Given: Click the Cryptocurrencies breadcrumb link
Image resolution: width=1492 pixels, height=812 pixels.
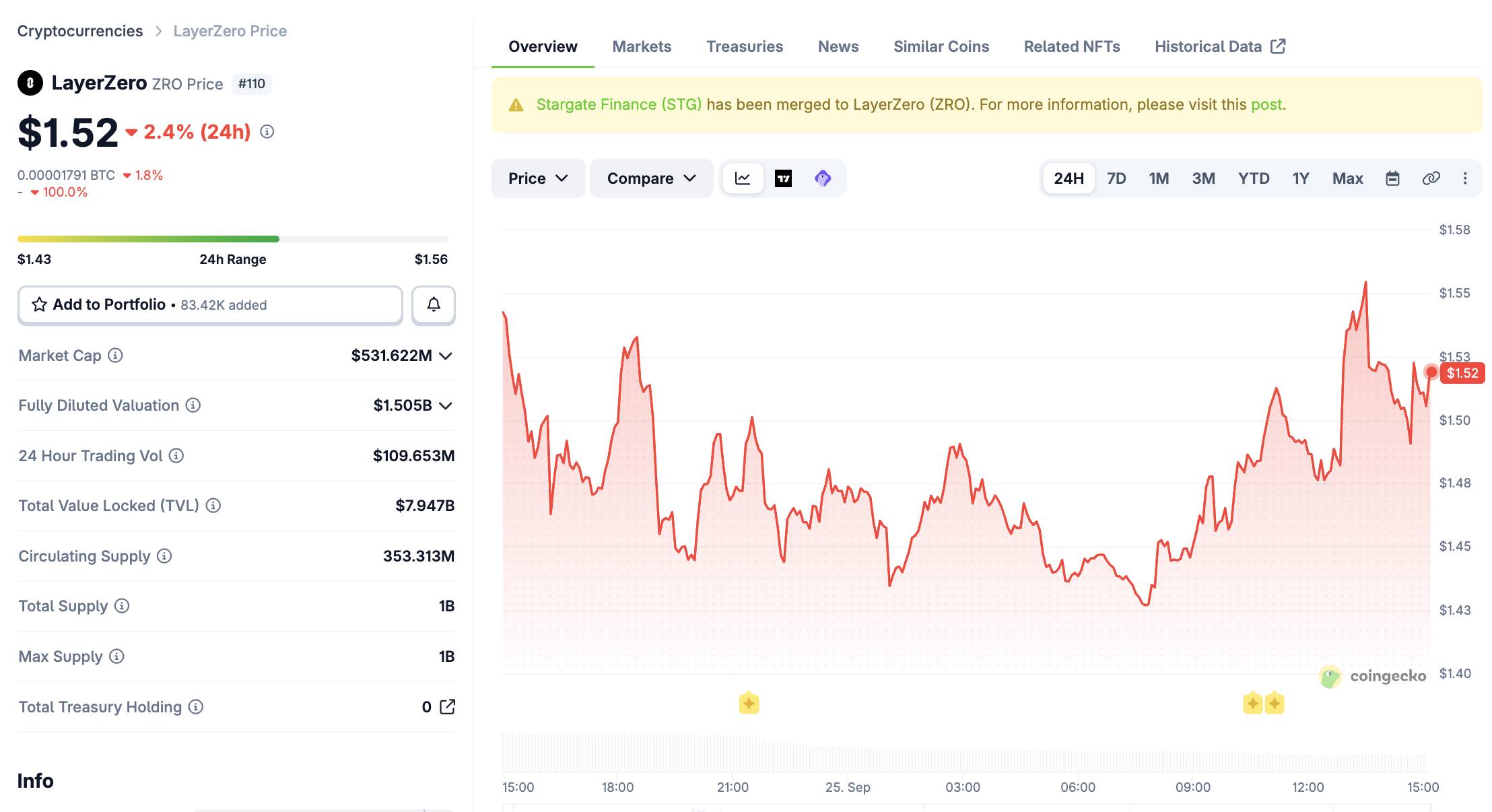Looking at the screenshot, I should click(x=80, y=31).
